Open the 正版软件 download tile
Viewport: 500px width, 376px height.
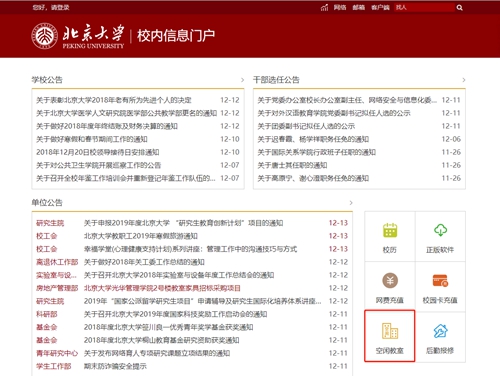(x=440, y=236)
